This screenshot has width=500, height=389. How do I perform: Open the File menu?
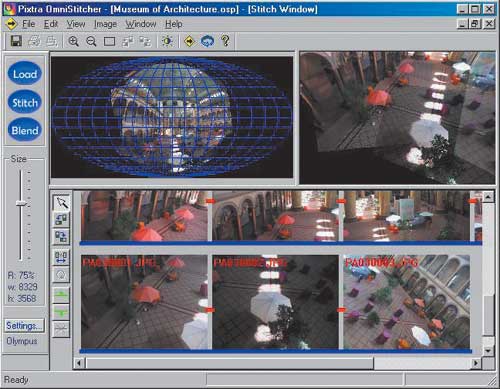point(28,24)
